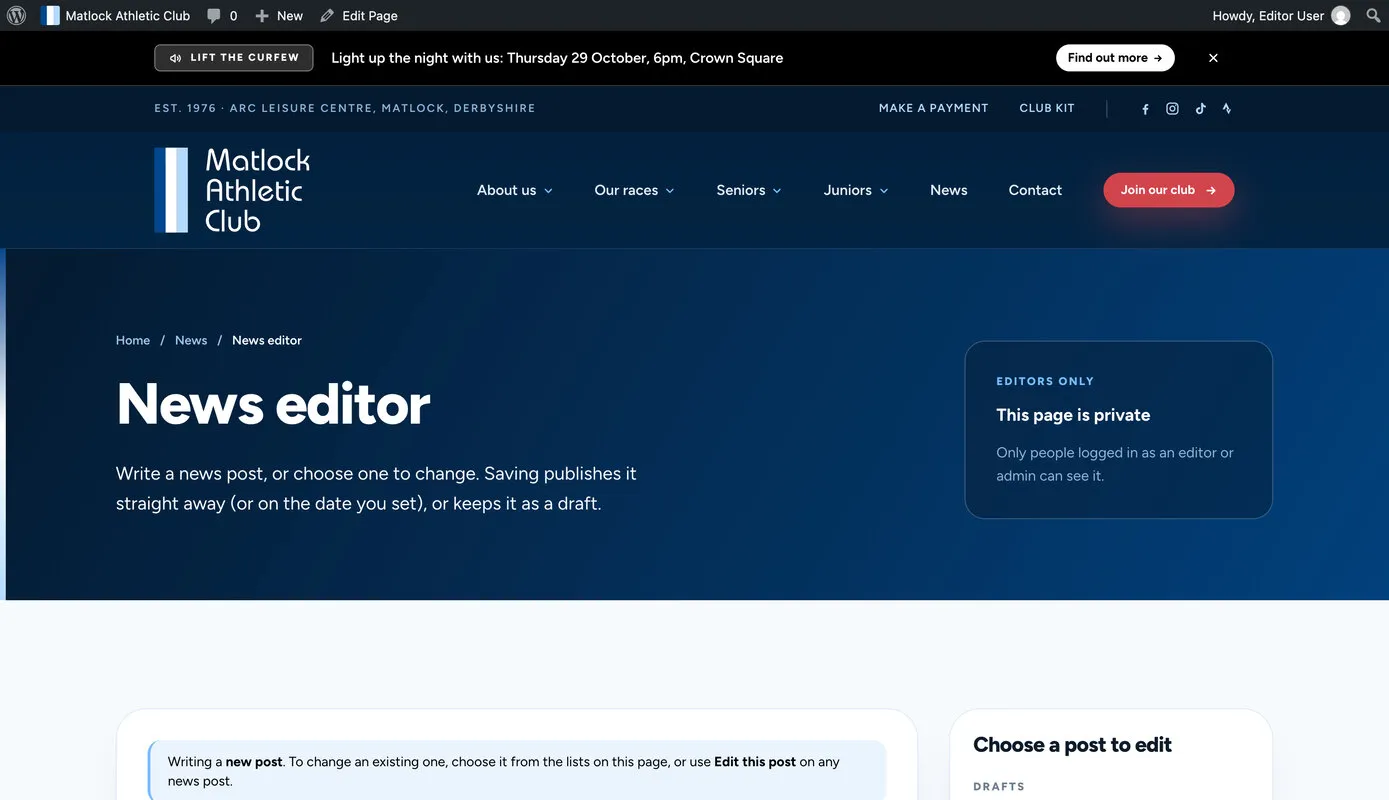Visit the club Facebook icon
1389x800 pixels.
point(1145,109)
